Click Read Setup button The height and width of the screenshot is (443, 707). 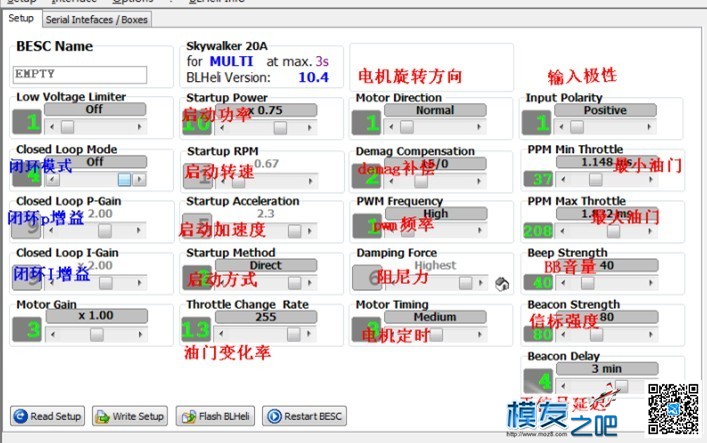click(x=47, y=416)
